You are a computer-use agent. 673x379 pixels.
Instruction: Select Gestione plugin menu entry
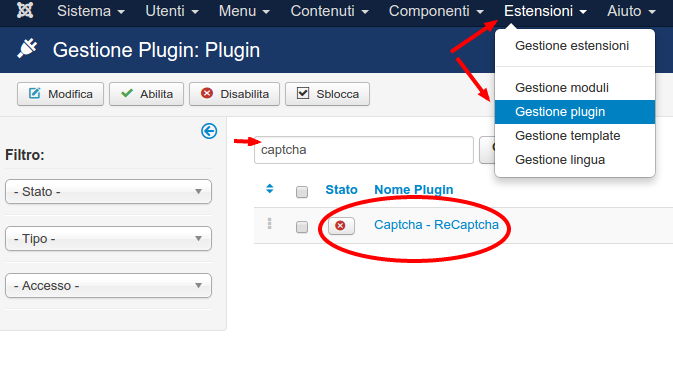(x=575, y=112)
